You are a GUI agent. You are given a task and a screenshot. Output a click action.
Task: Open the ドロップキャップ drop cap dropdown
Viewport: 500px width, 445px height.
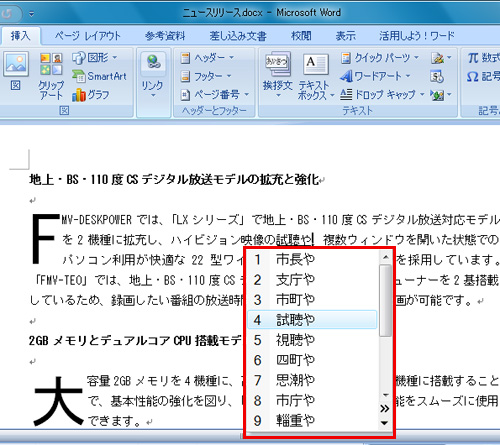coord(383,95)
